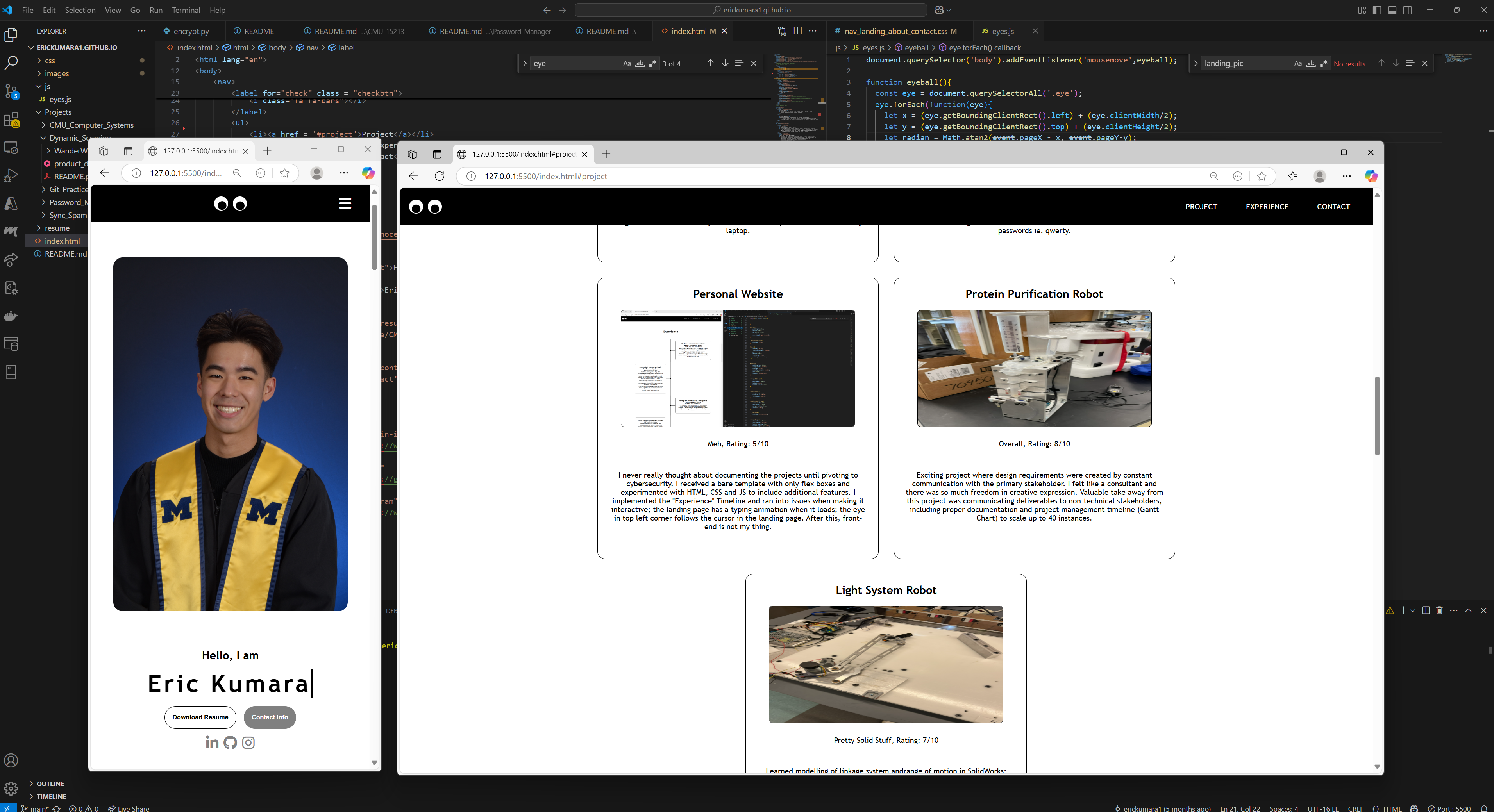This screenshot has height=812, width=1494.
Task: Open the hamburger menu on mobile preview
Action: (345, 203)
